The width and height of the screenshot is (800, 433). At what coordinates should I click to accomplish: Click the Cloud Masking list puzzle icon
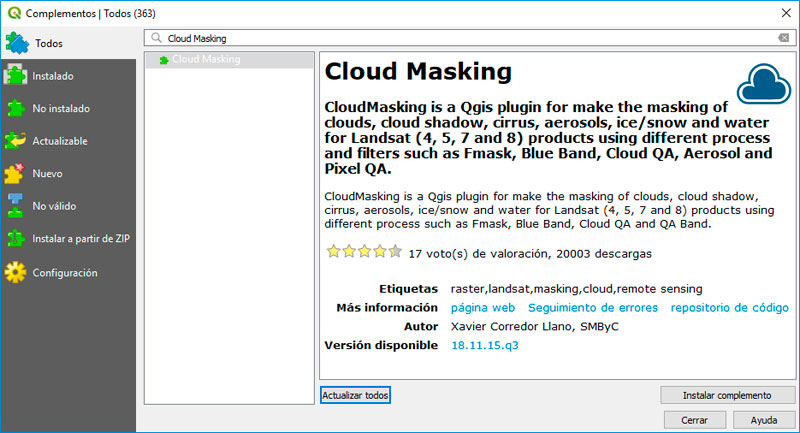164,60
